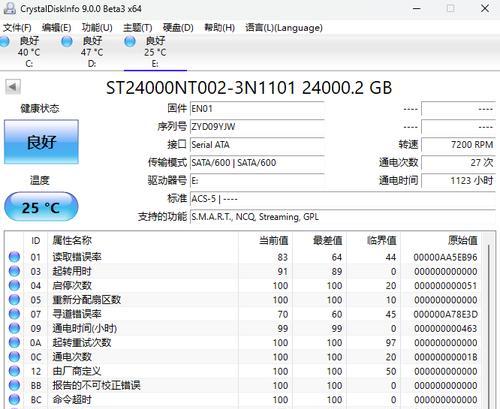500x409 pixels.
Task: Click the 当前值 column header
Action: [x=265, y=240]
